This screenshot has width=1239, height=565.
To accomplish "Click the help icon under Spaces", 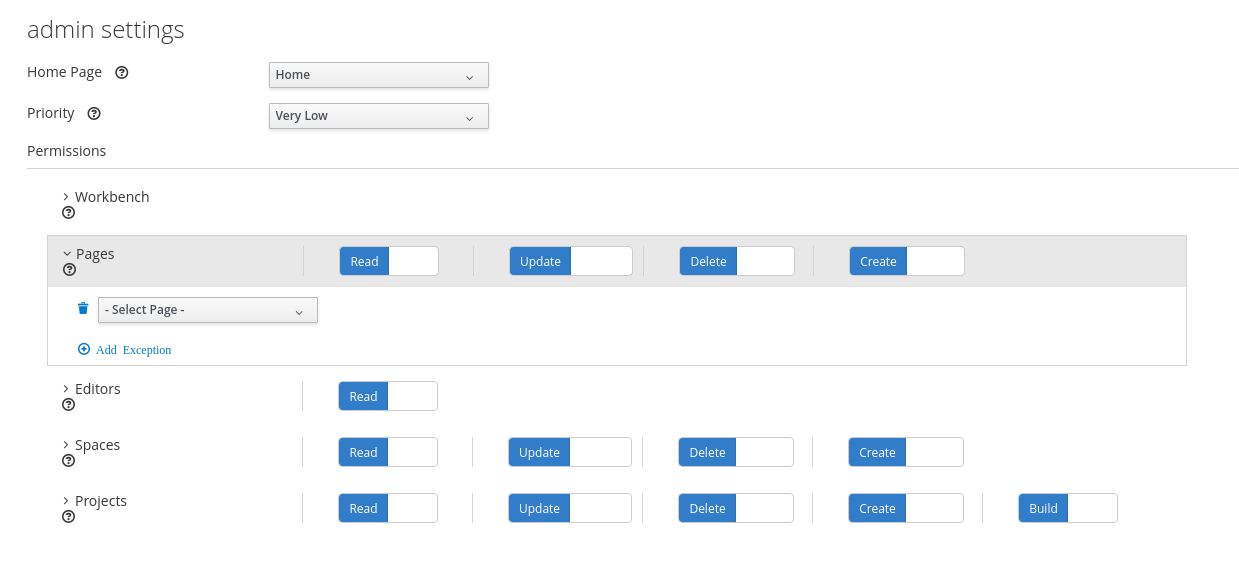I will [x=68, y=461].
